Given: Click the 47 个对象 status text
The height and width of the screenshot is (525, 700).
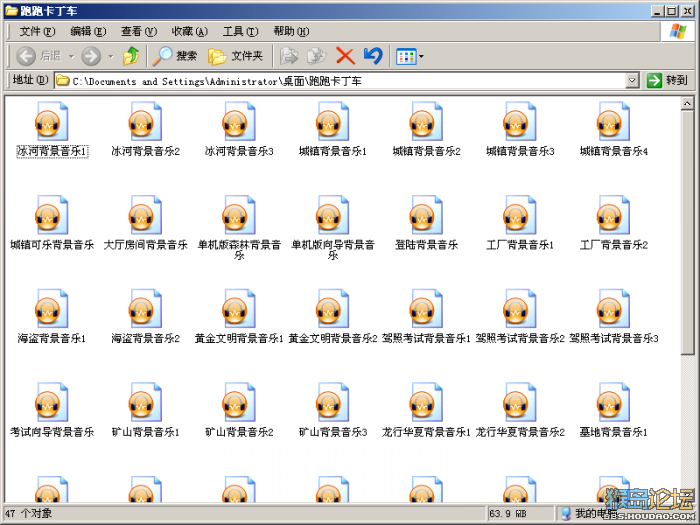Looking at the screenshot, I should coord(29,513).
